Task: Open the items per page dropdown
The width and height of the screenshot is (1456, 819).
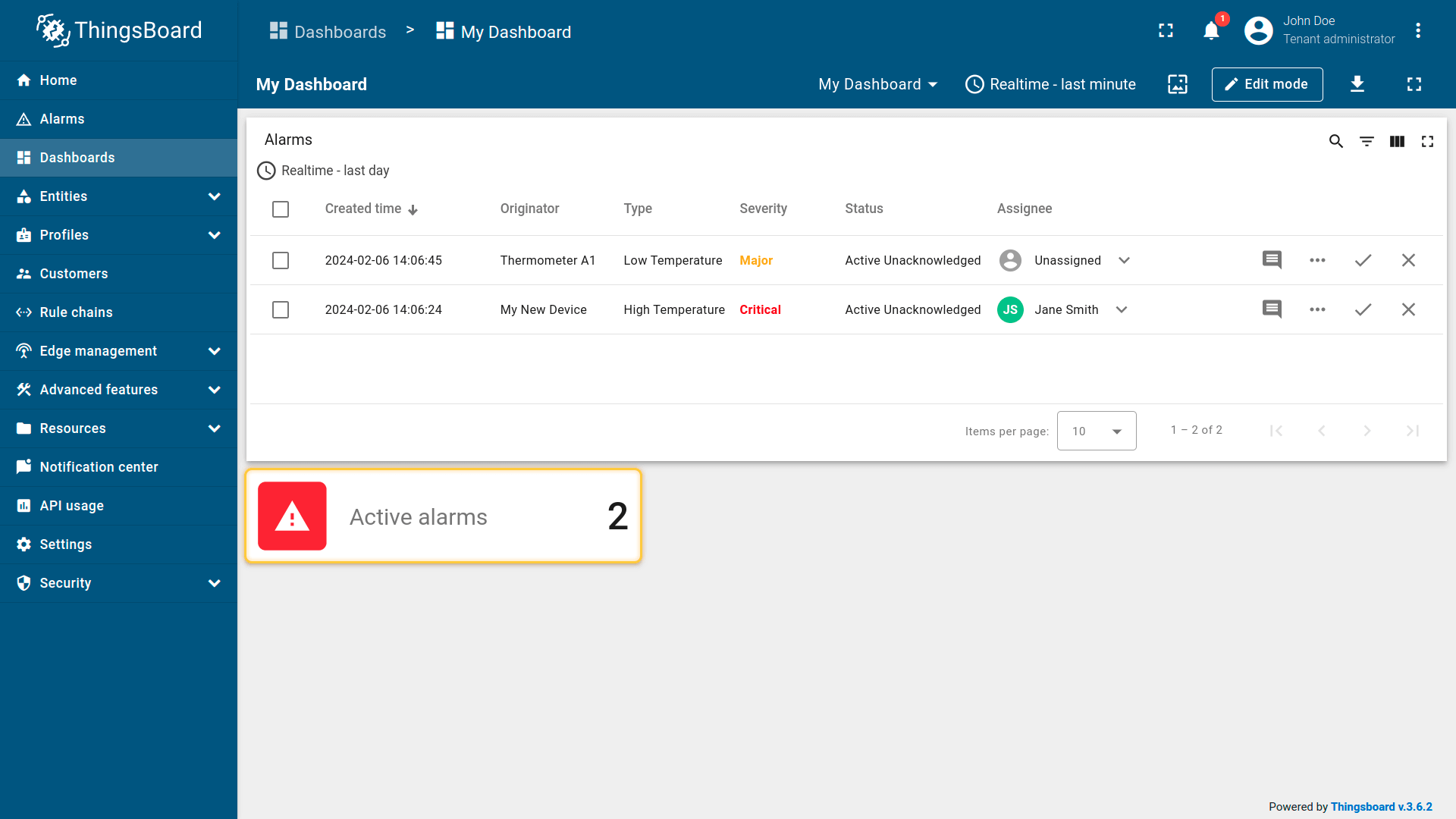Action: click(1096, 431)
